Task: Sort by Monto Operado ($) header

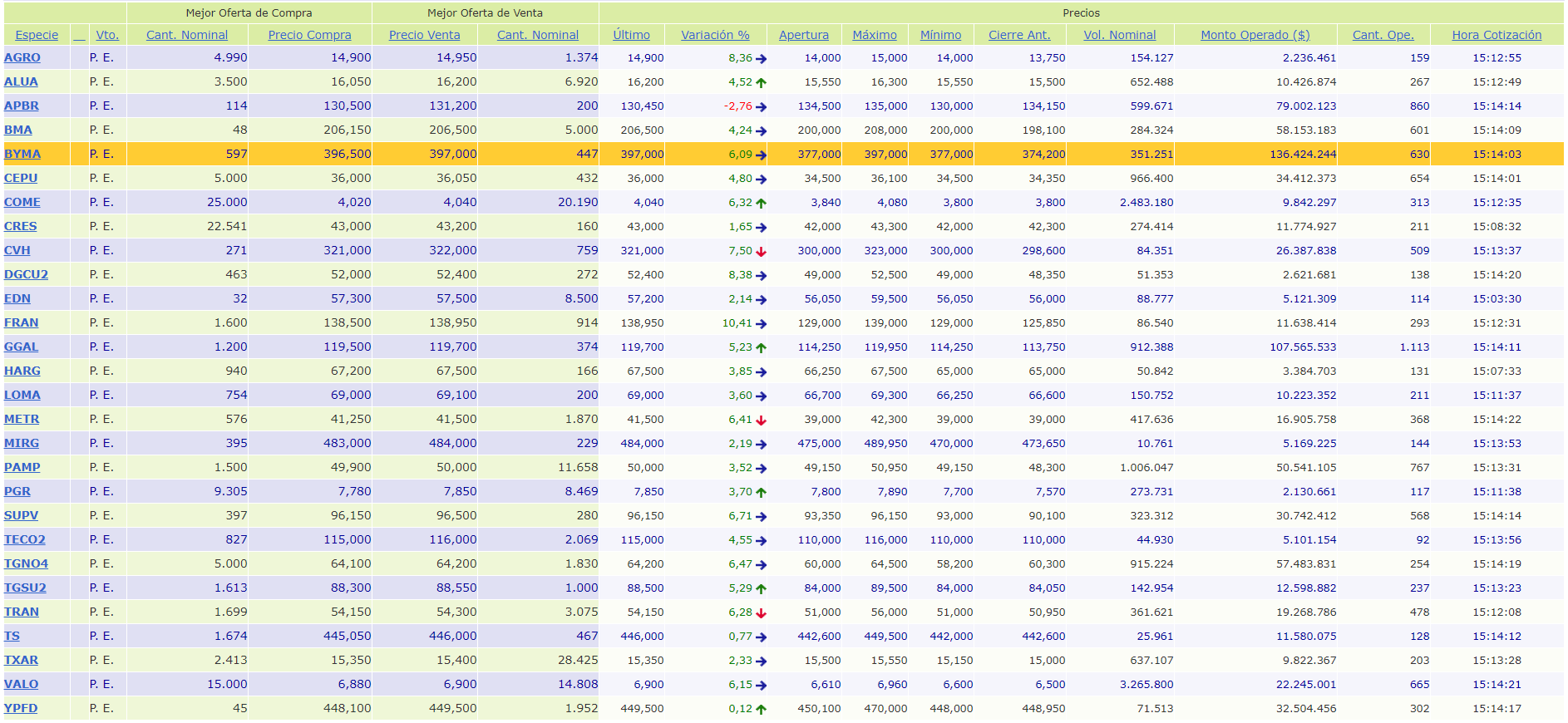Action: click(x=1255, y=35)
